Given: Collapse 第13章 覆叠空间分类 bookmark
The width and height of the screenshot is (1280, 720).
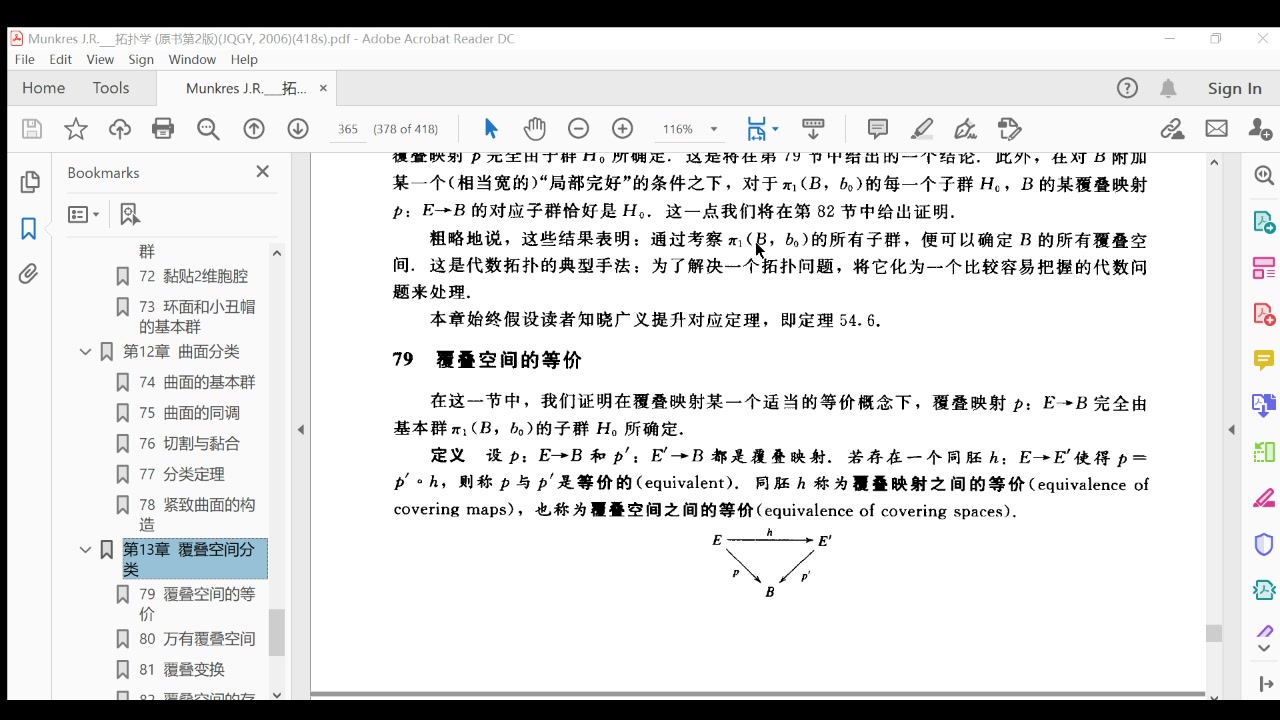Looking at the screenshot, I should [x=86, y=550].
